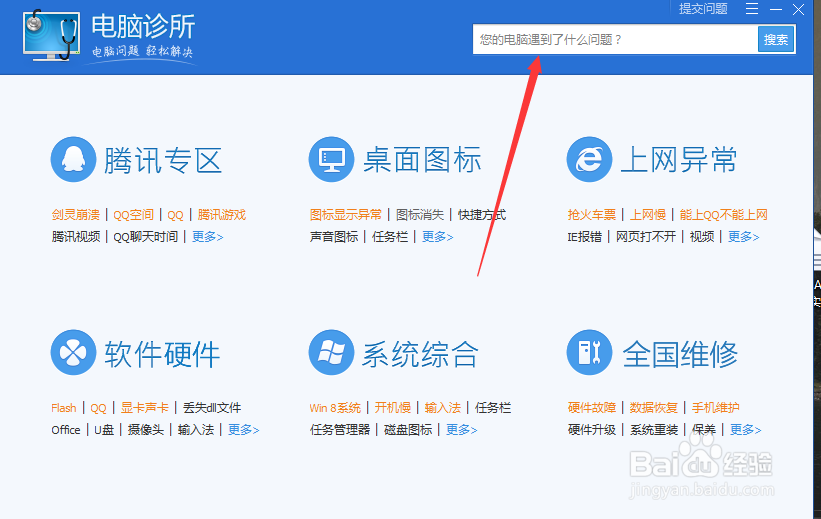This screenshot has width=821, height=519.
Task: Open the 开机慢 link
Action: pyautogui.click(x=393, y=408)
